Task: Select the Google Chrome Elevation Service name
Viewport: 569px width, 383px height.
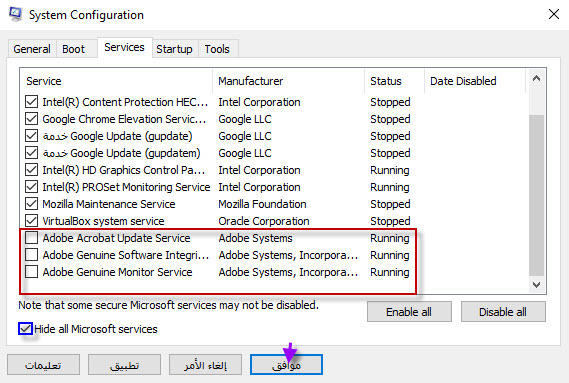Action: point(124,119)
